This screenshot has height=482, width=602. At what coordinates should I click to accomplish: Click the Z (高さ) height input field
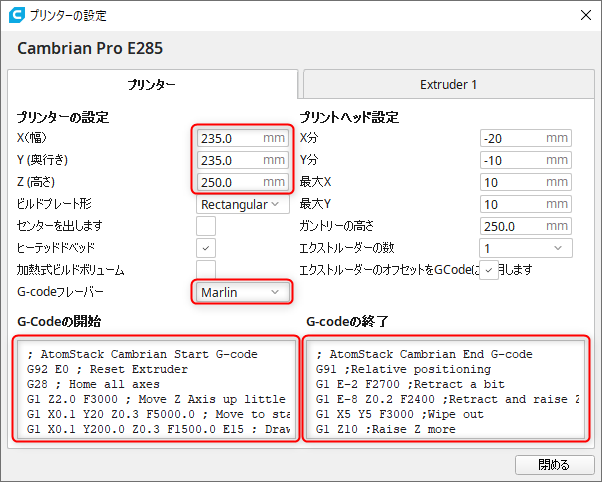click(x=243, y=182)
